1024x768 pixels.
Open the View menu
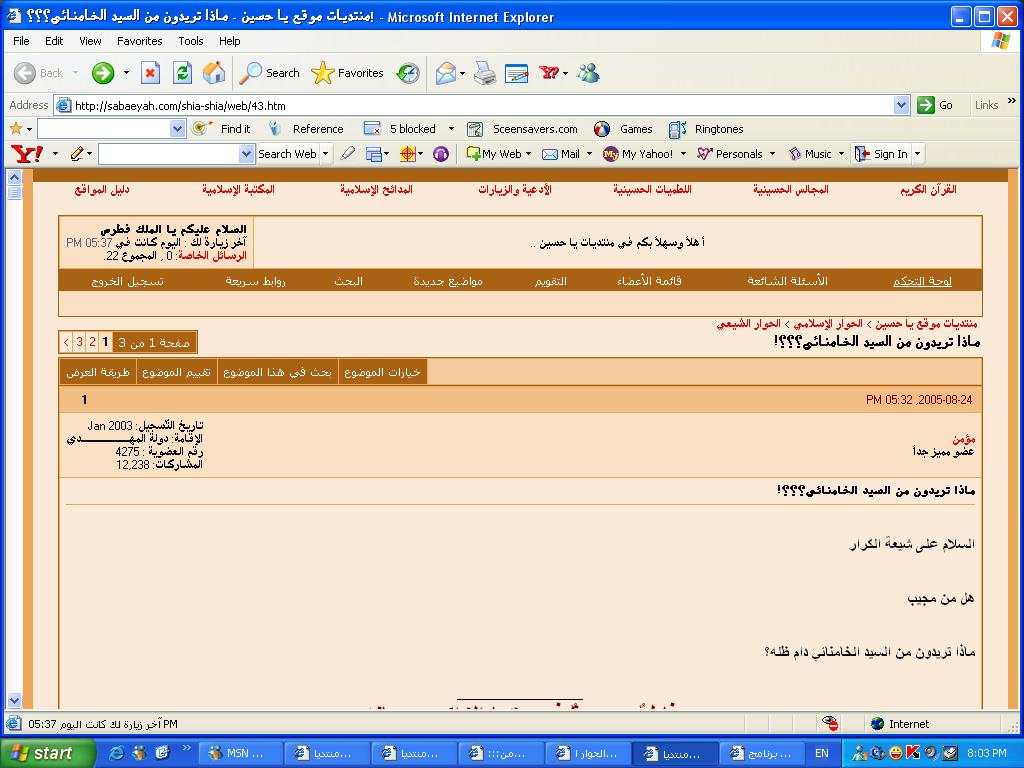[90, 40]
